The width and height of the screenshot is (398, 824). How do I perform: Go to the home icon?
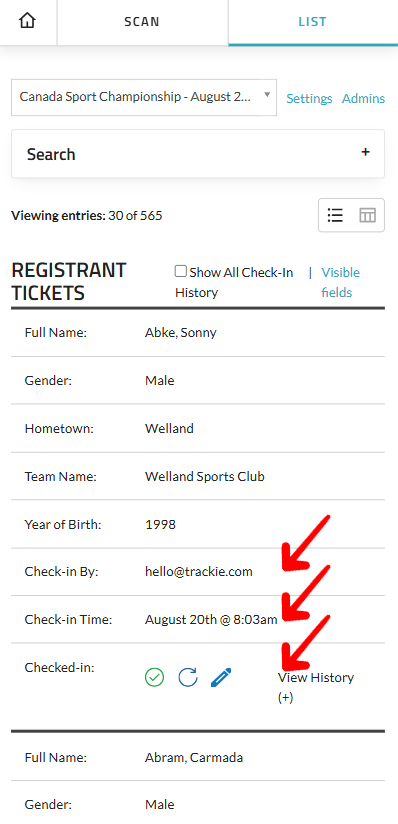[x=27, y=21]
